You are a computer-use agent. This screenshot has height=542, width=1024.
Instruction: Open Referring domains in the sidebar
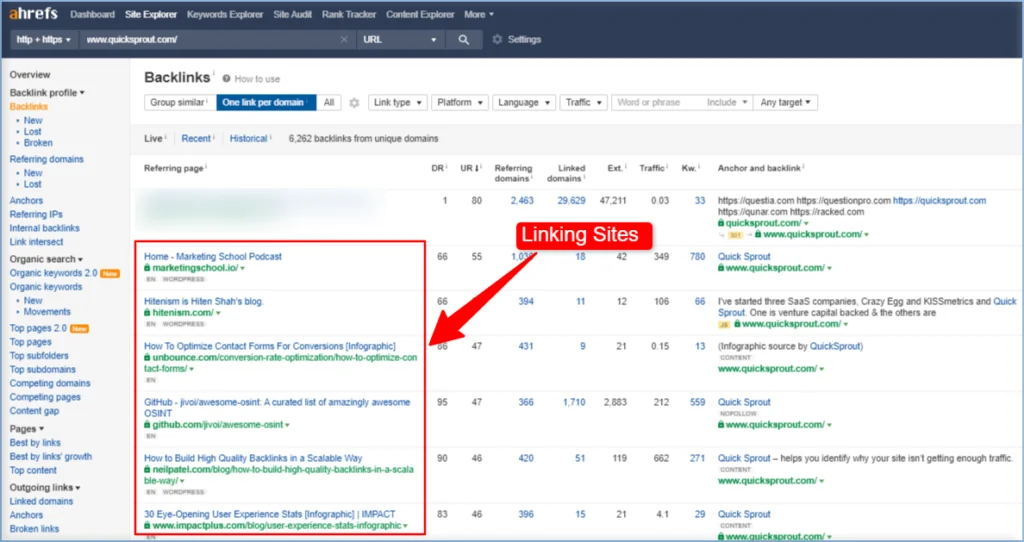point(46,159)
